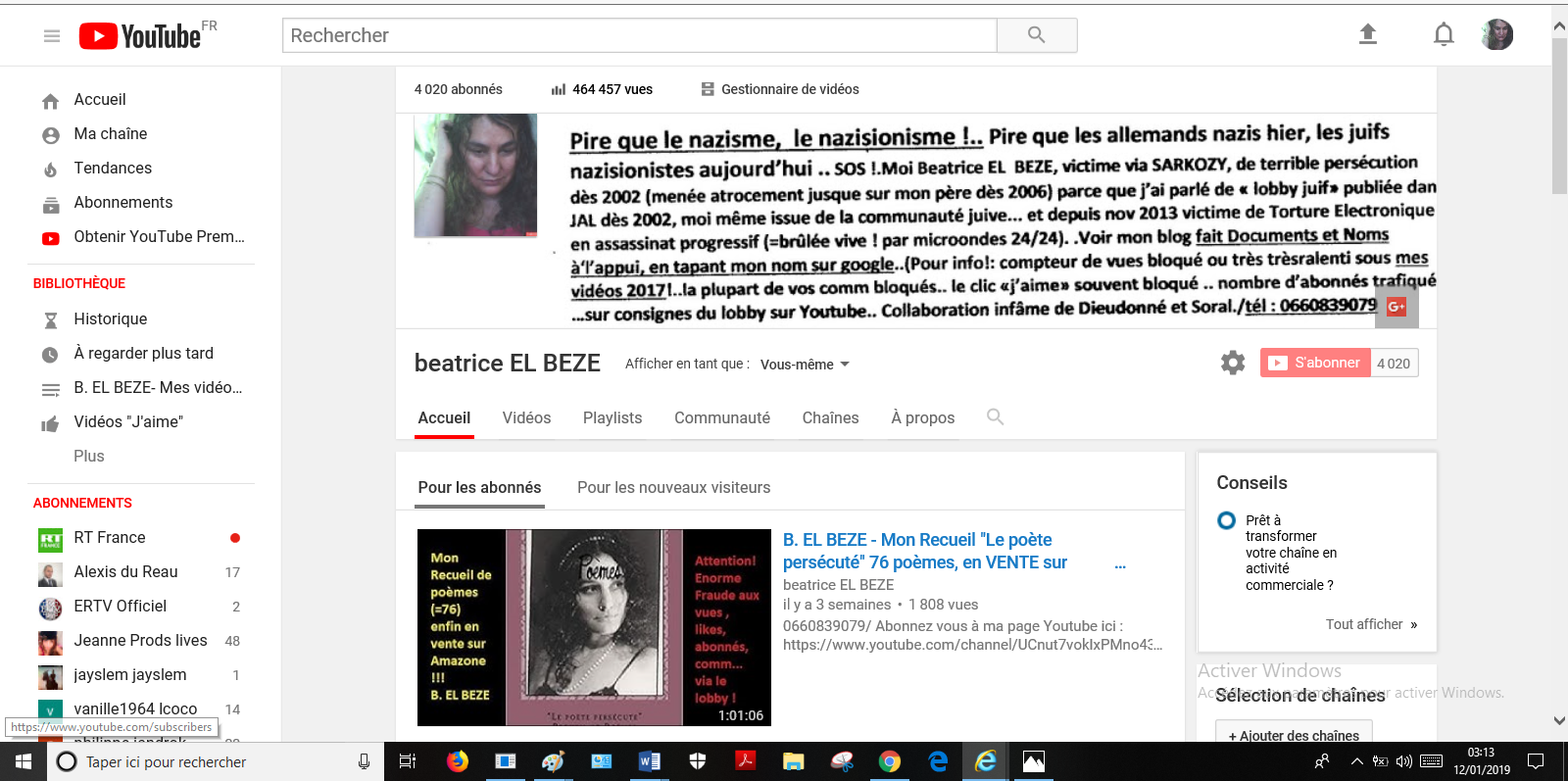Open the Vous-même view-as dropdown
The width and height of the screenshot is (1568, 781).
(x=805, y=365)
